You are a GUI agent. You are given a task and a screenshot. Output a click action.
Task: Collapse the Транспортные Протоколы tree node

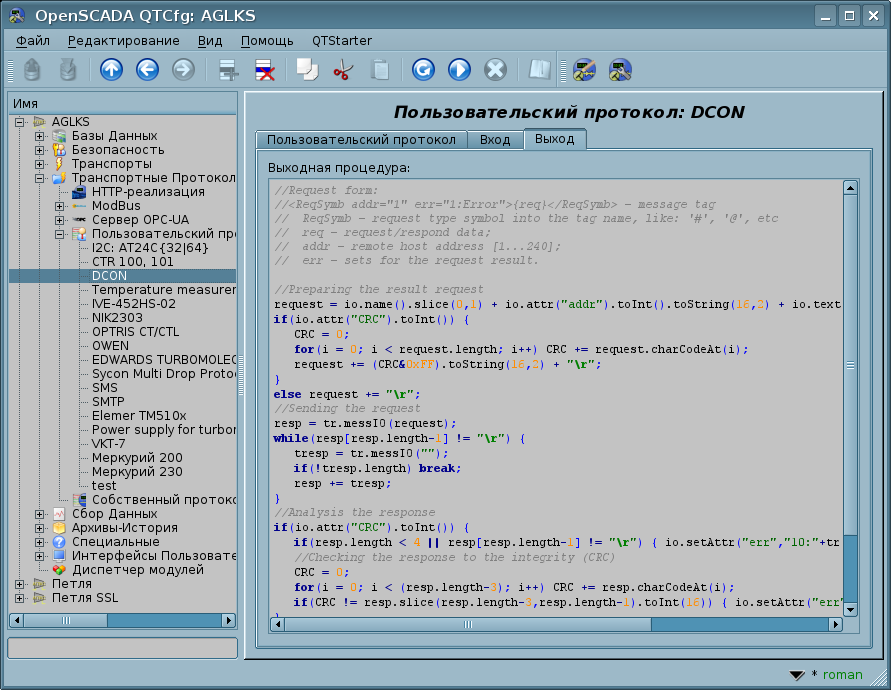[x=39, y=178]
